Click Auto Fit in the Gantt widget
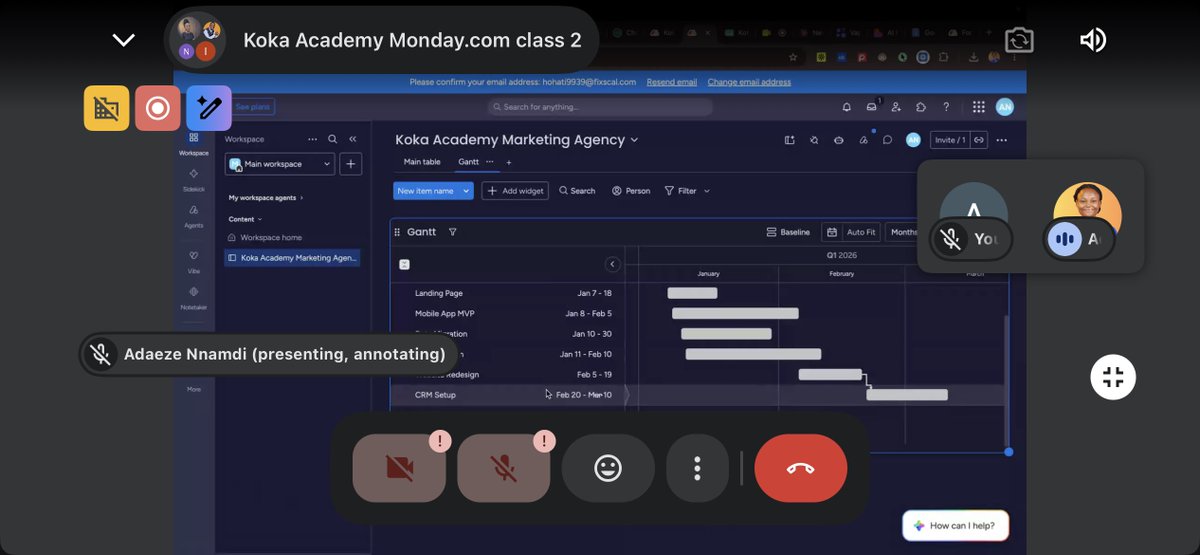The height and width of the screenshot is (555, 1200). point(851,232)
